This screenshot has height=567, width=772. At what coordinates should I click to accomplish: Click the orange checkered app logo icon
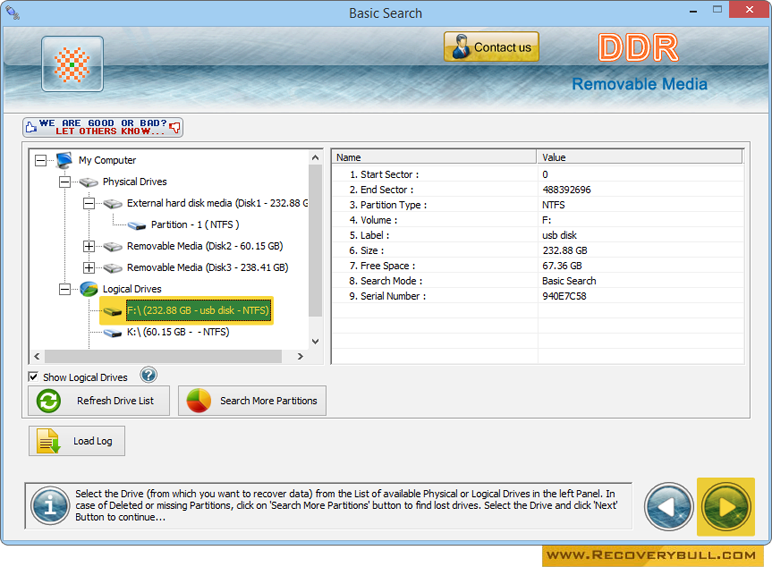point(72,64)
